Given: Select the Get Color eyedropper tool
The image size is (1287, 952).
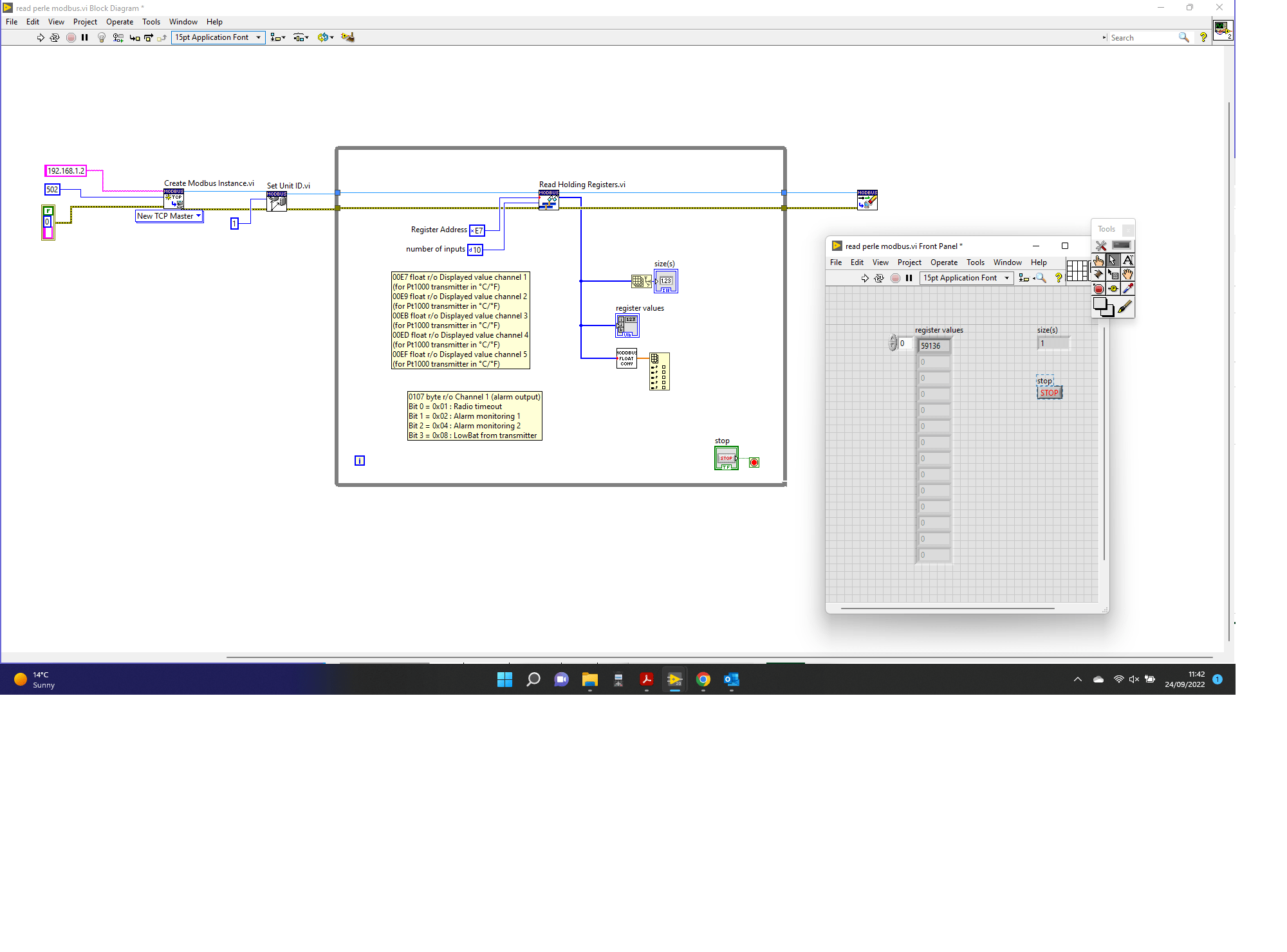Looking at the screenshot, I should (1127, 289).
